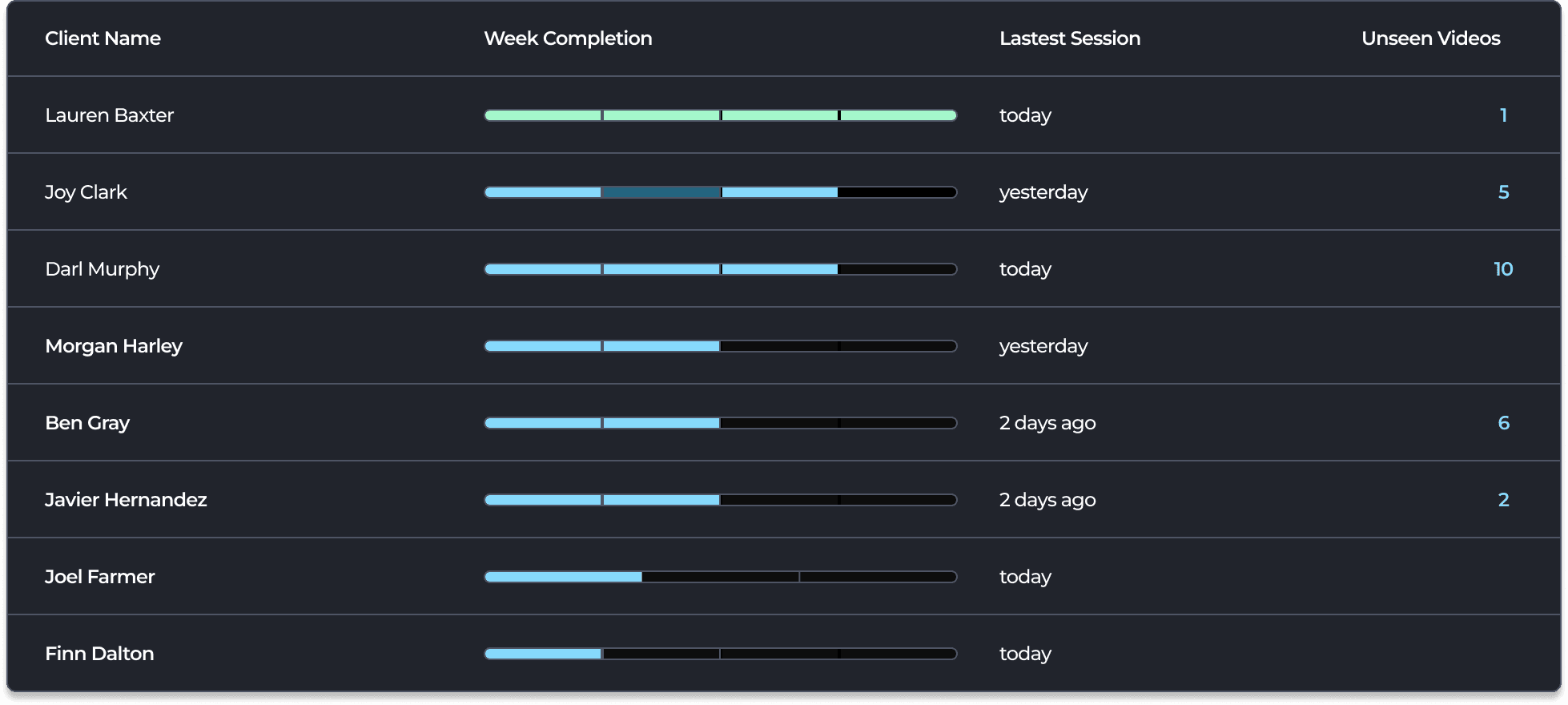This screenshot has height=705, width=1568.
Task: Click the Unseen Videos column header
Action: point(1430,38)
